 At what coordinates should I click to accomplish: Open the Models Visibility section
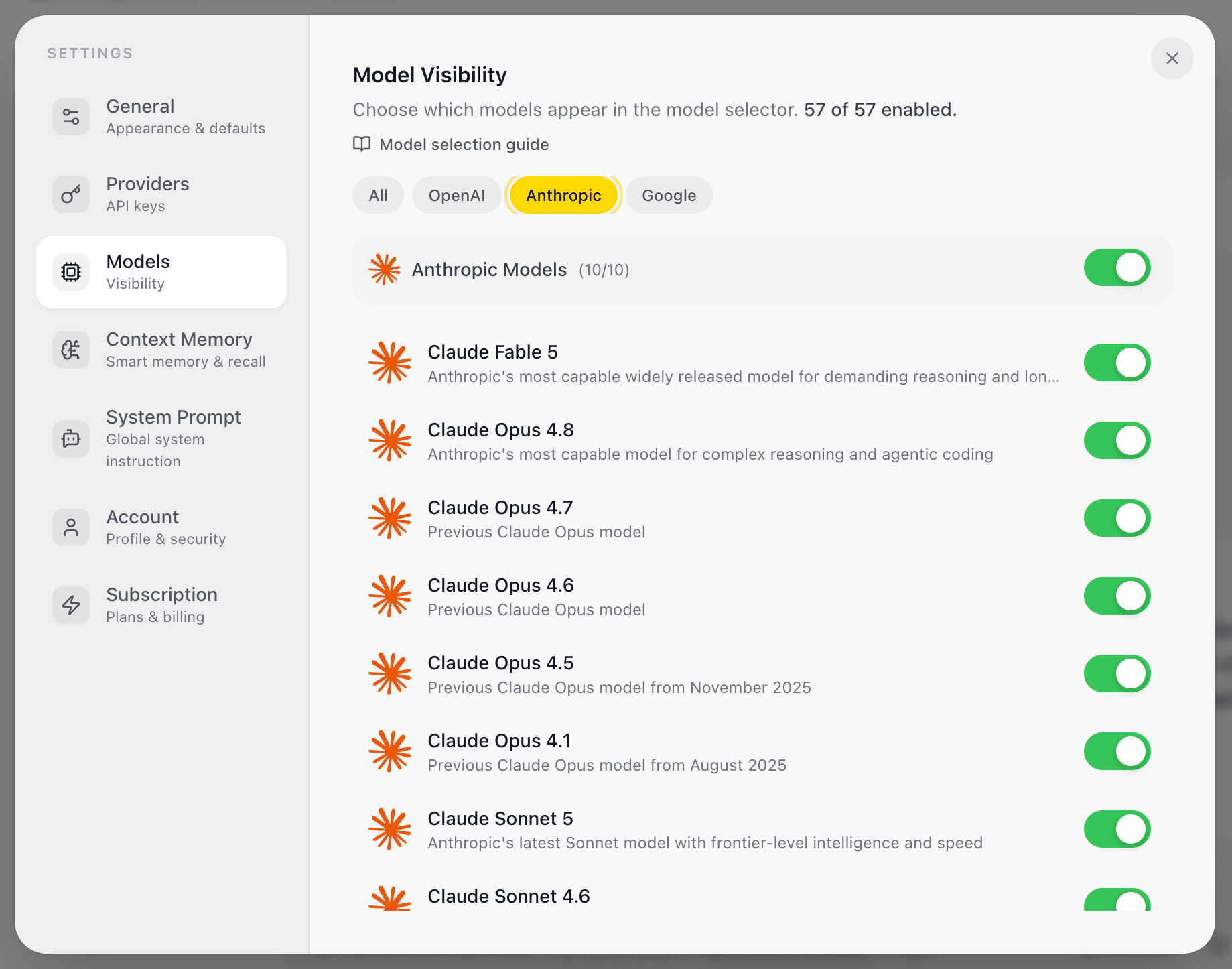(x=161, y=272)
